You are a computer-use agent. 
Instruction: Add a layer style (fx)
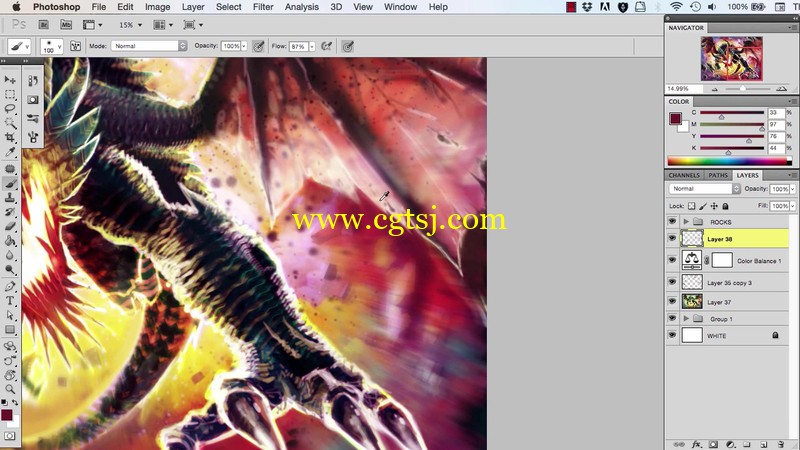pos(696,444)
